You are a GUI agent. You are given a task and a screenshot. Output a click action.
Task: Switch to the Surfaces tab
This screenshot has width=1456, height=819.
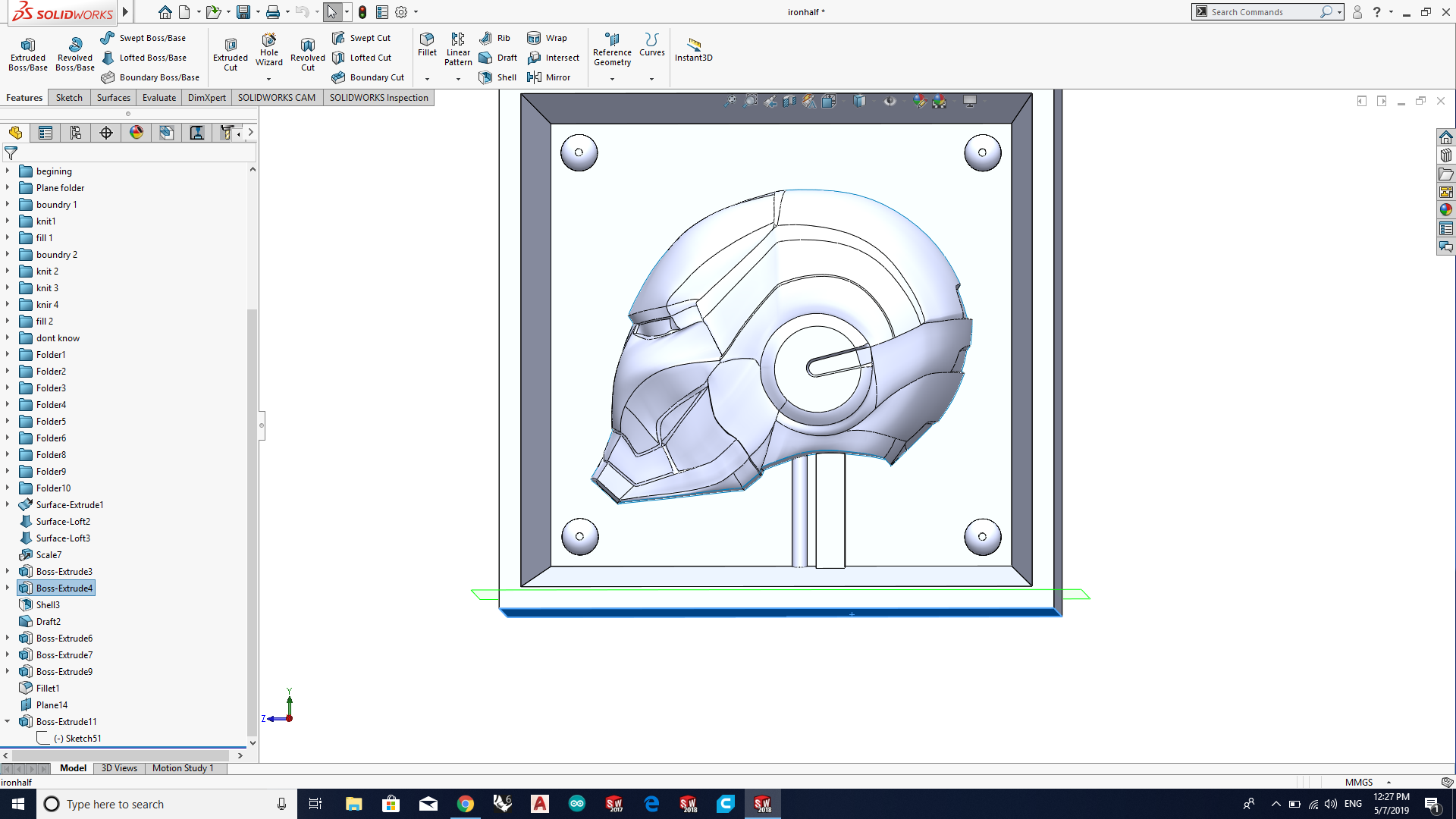pyautogui.click(x=113, y=98)
